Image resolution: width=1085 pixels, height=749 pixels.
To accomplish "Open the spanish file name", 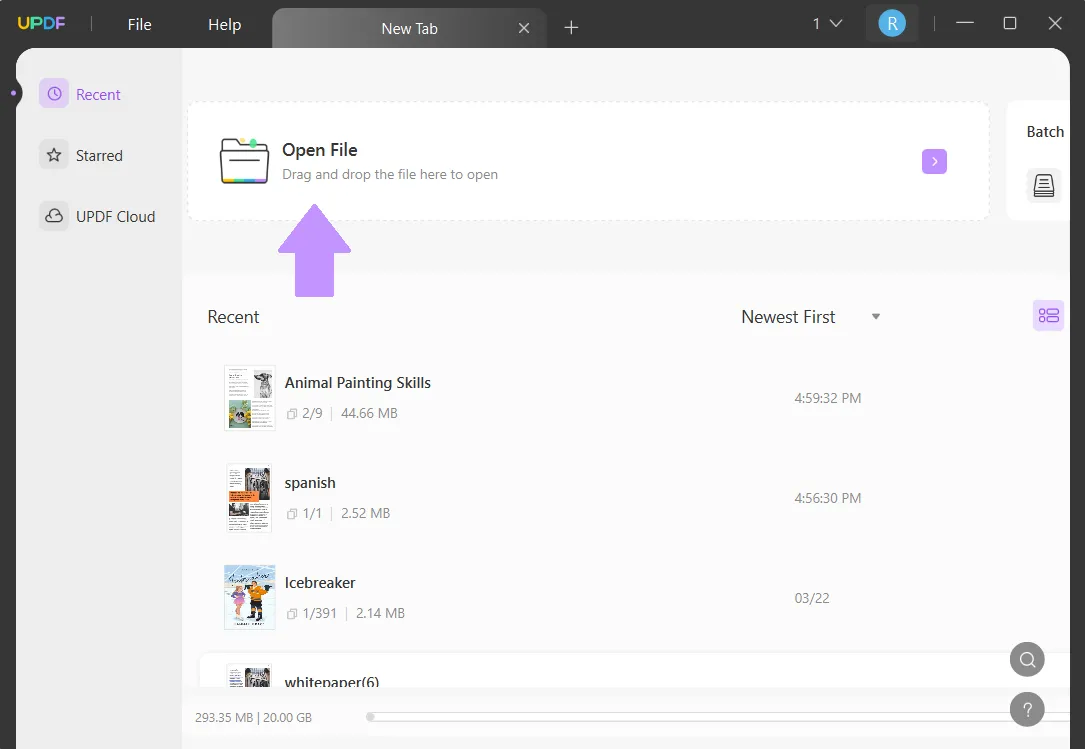I will 310,482.
